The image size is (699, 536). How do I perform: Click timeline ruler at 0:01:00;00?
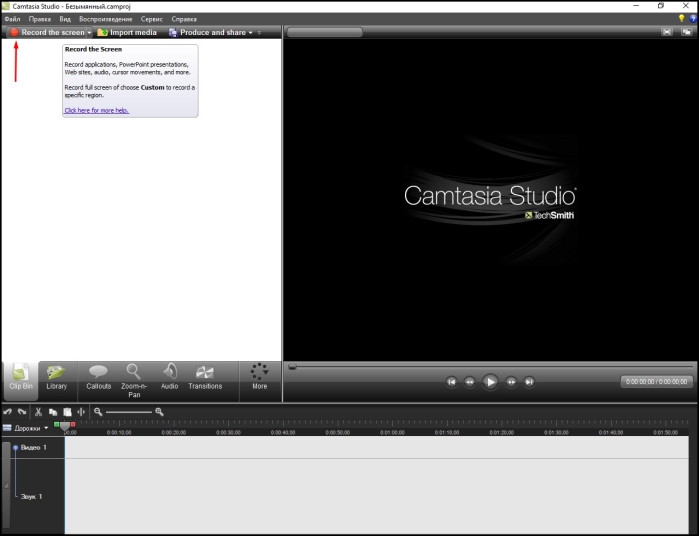point(392,432)
